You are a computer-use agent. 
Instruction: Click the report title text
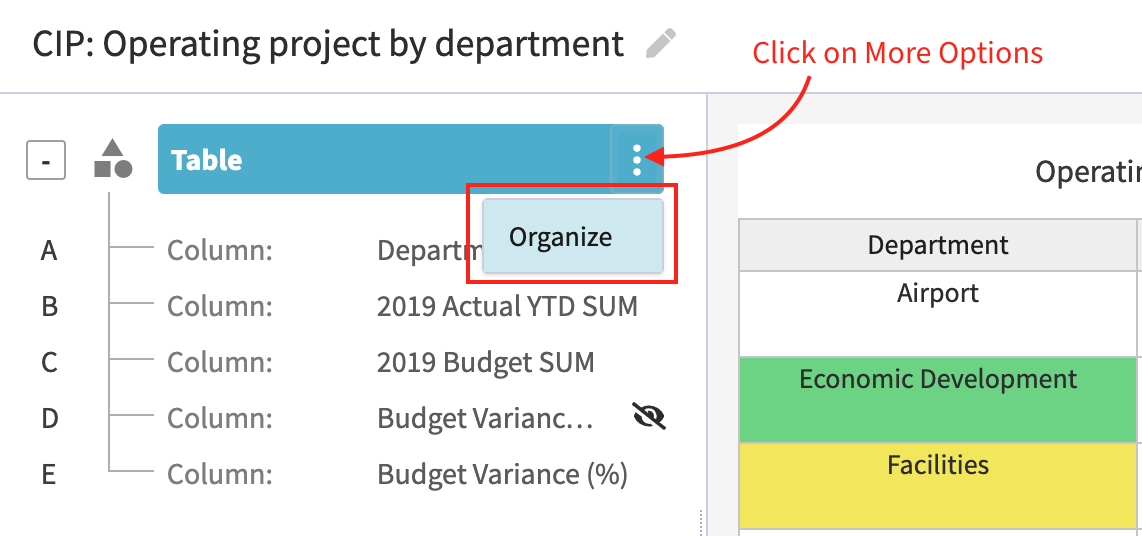click(328, 44)
